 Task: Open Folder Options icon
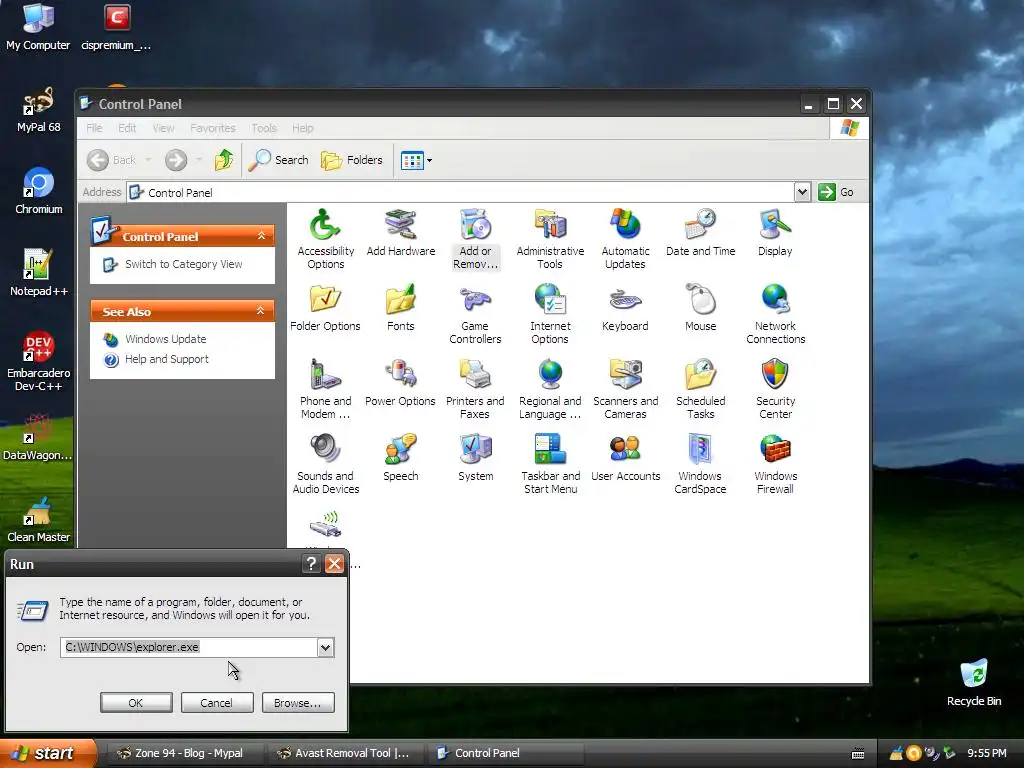click(x=325, y=308)
